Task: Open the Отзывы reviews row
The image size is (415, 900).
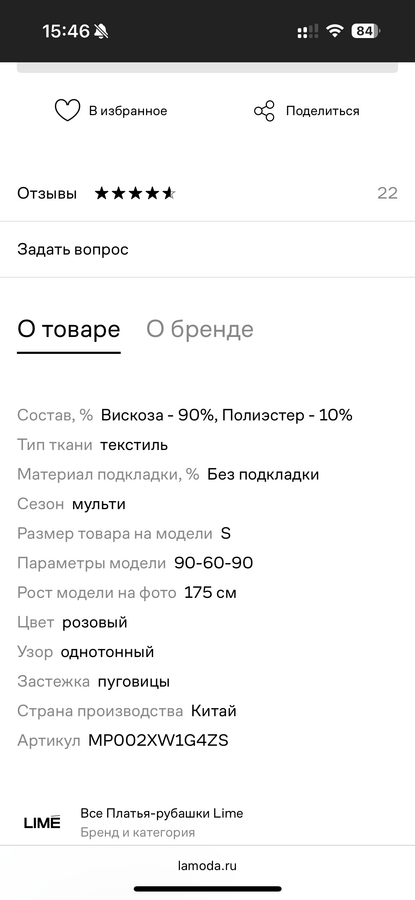Action: [x=207, y=193]
